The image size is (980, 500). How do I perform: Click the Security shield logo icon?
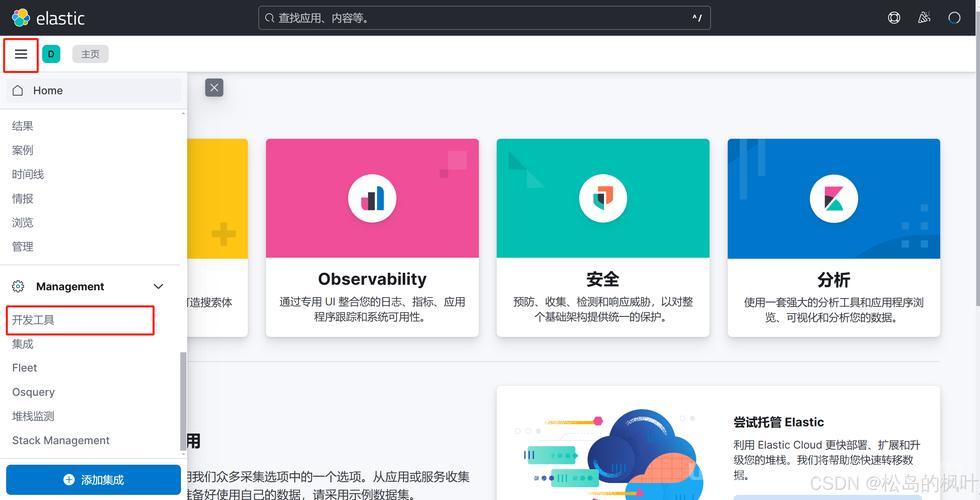point(602,199)
